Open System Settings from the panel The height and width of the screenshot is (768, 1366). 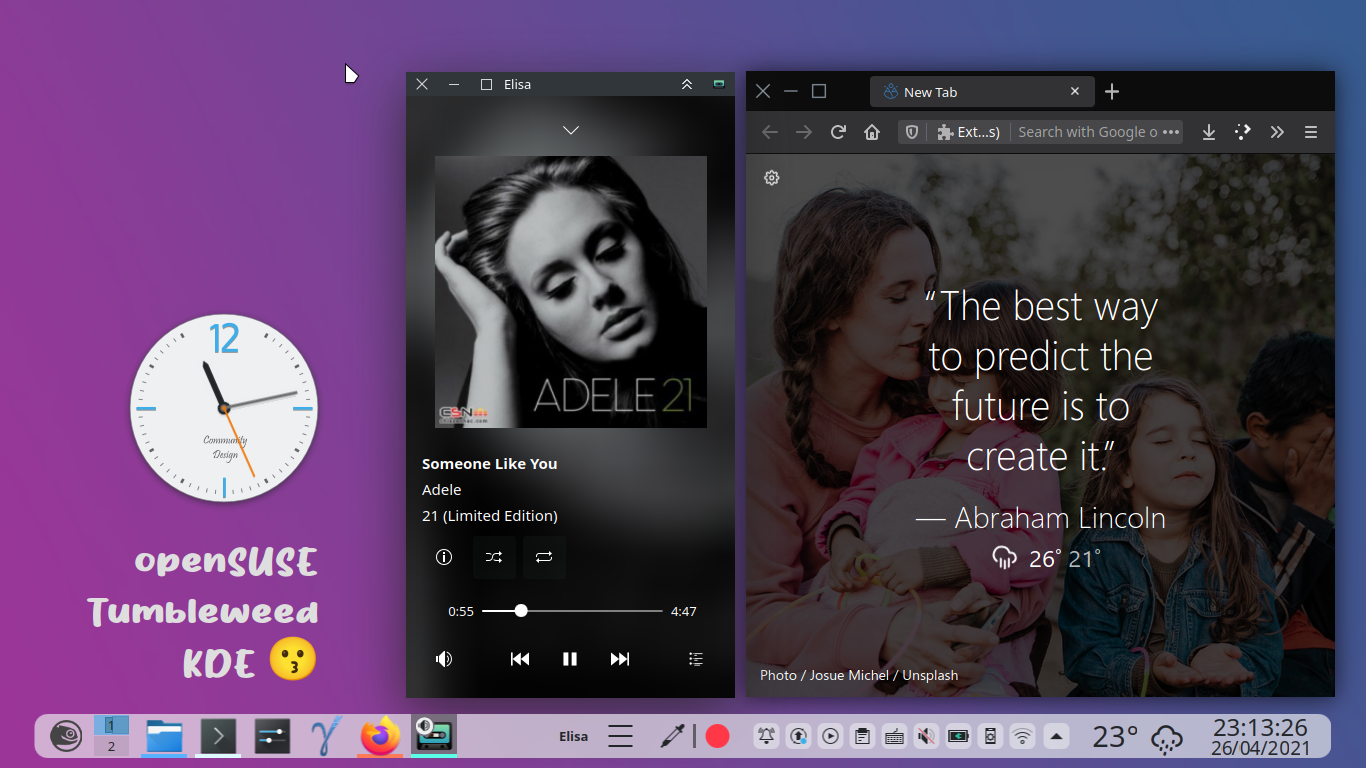272,737
